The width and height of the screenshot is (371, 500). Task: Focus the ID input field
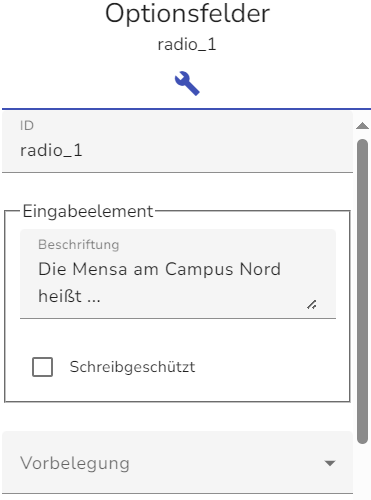(x=177, y=142)
